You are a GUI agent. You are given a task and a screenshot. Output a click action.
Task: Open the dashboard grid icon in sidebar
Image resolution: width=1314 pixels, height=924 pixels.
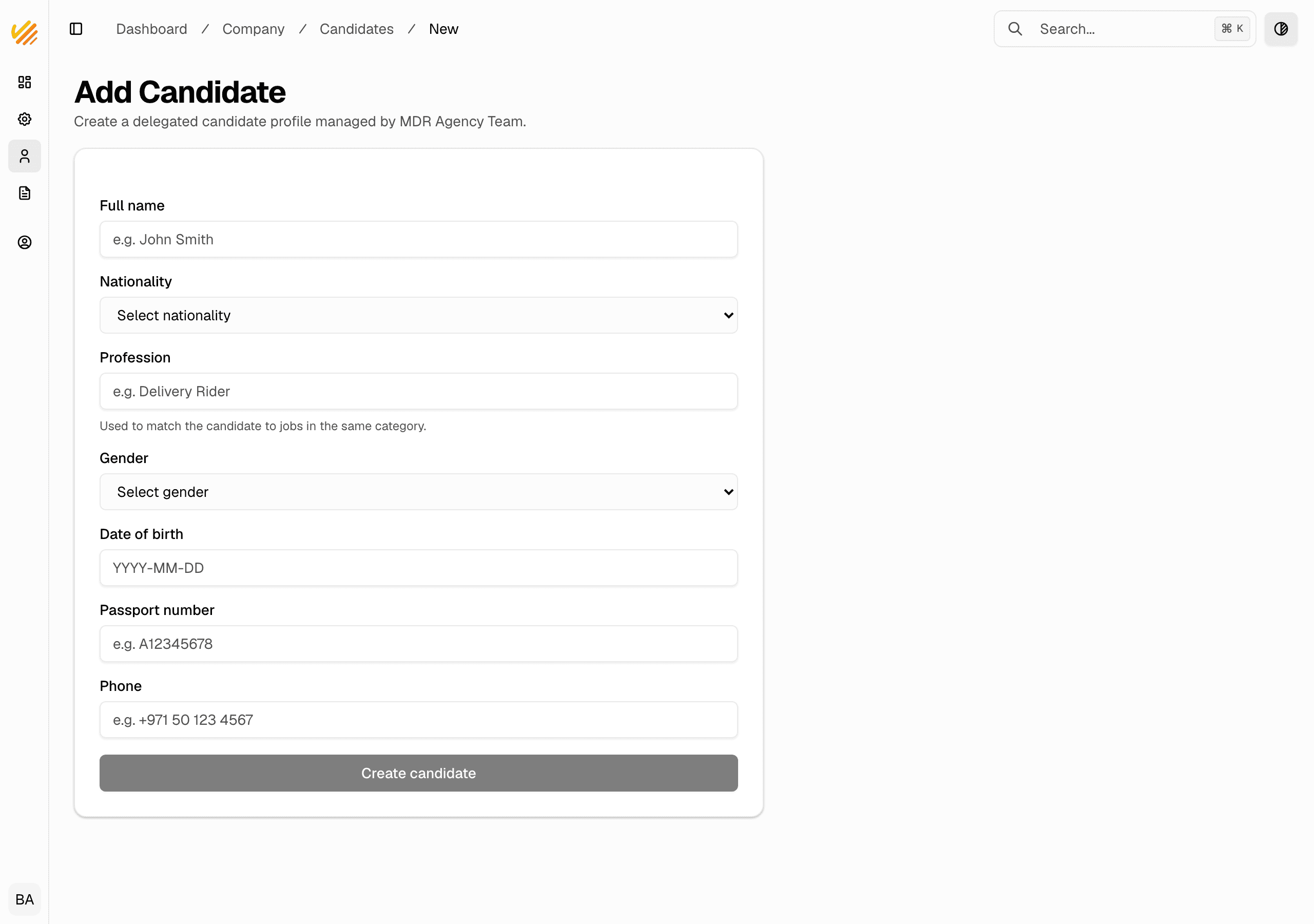(x=25, y=82)
